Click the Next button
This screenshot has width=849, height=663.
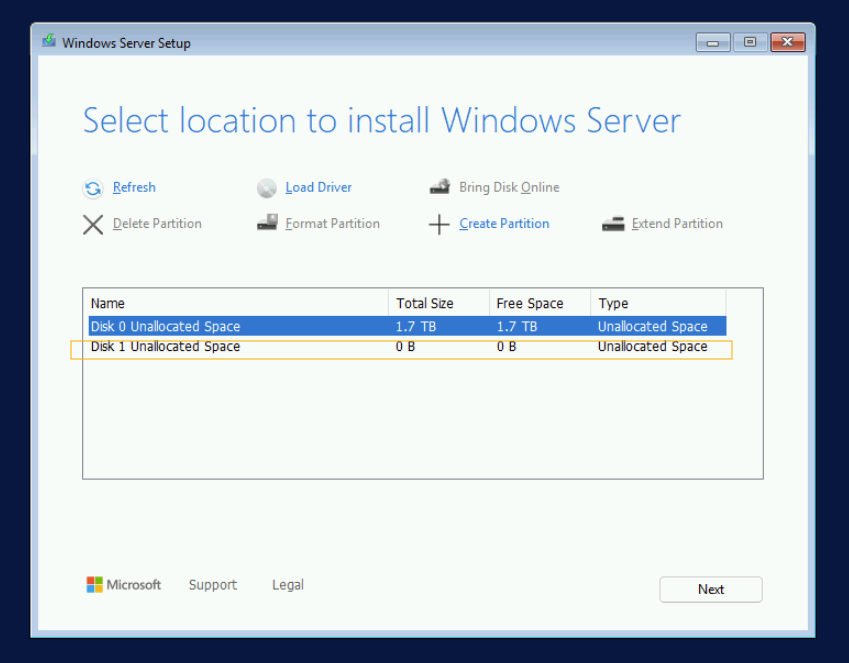pos(710,589)
